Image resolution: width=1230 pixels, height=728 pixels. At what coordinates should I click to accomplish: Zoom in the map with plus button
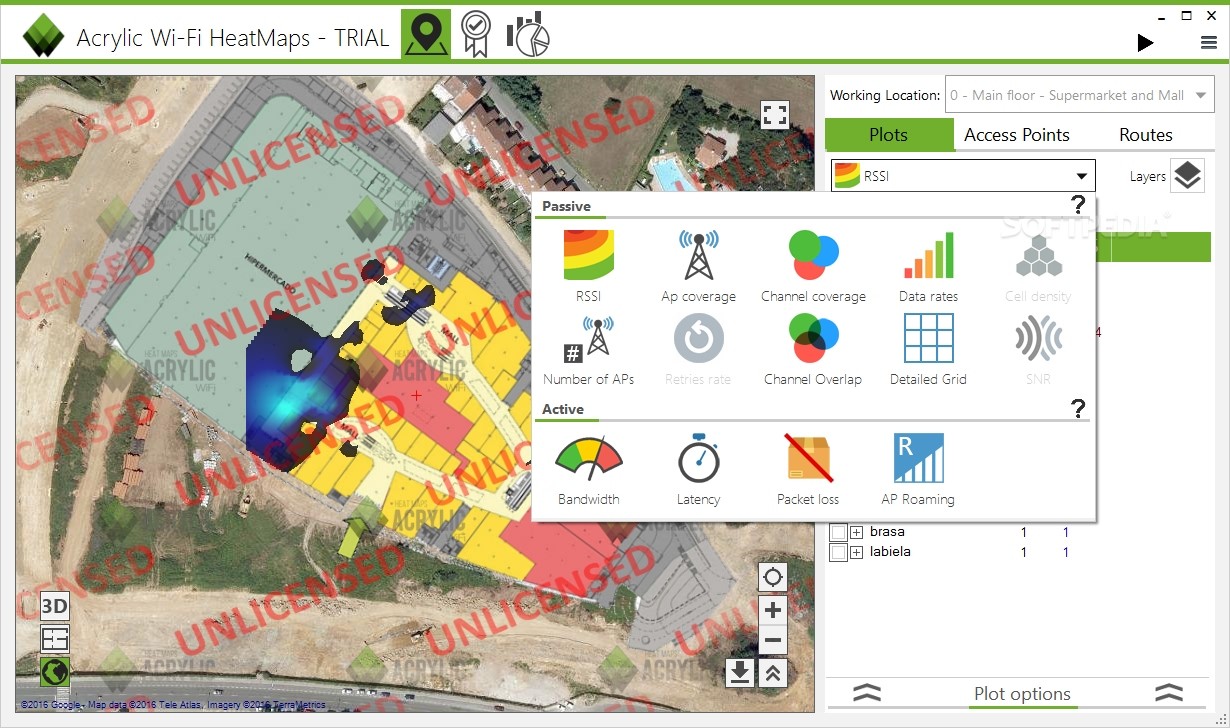[772, 610]
